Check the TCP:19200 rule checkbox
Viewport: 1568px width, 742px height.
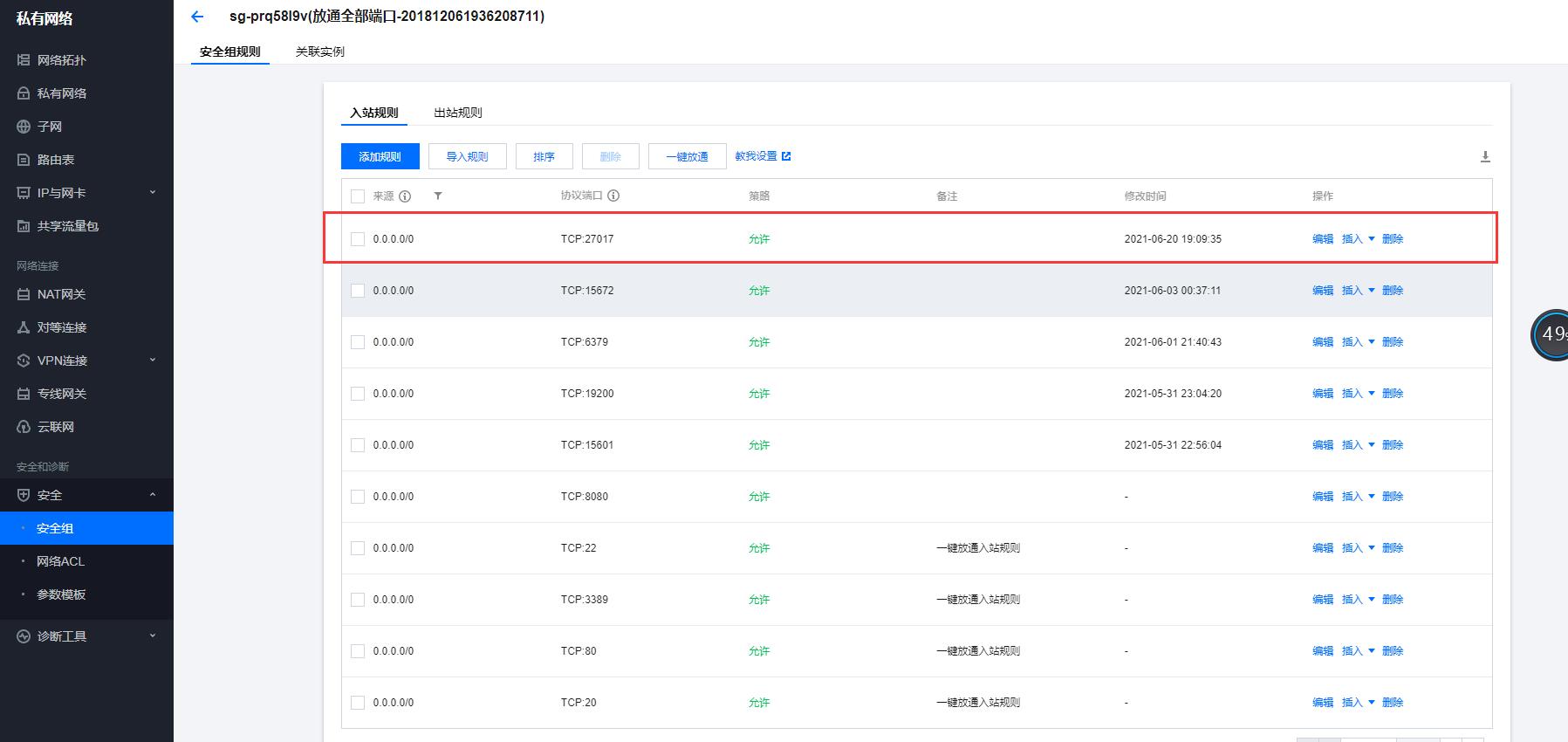pos(358,394)
